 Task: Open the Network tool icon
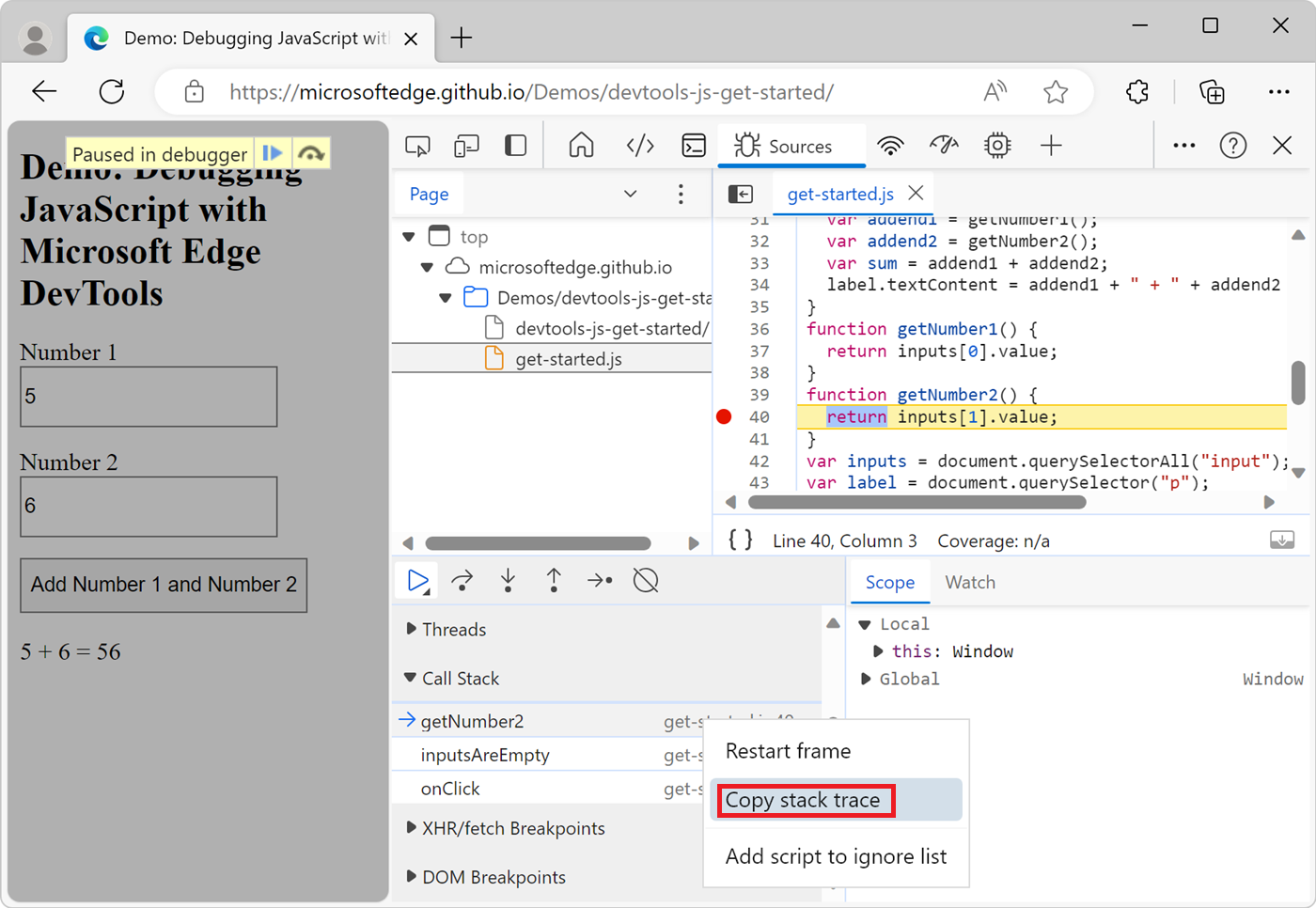[x=890, y=146]
